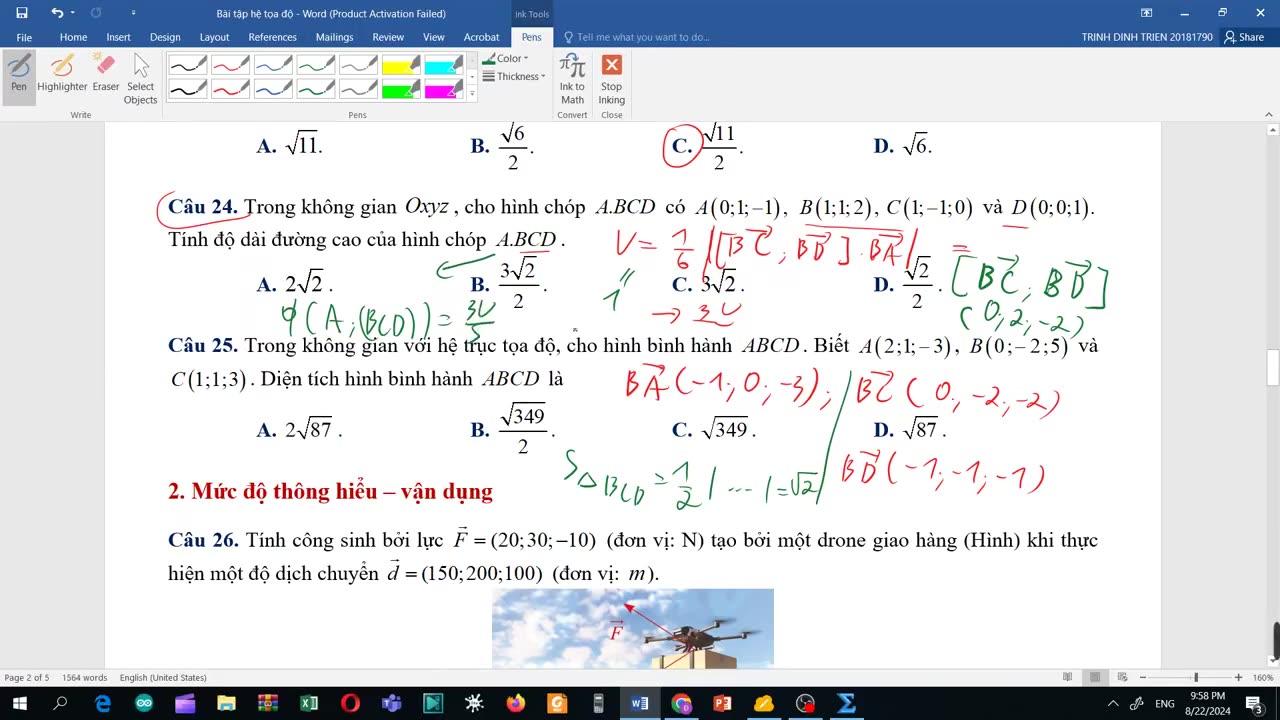Screen dimensions: 1280x720
Task: Click English (United States) language indicator
Action: [163, 677]
